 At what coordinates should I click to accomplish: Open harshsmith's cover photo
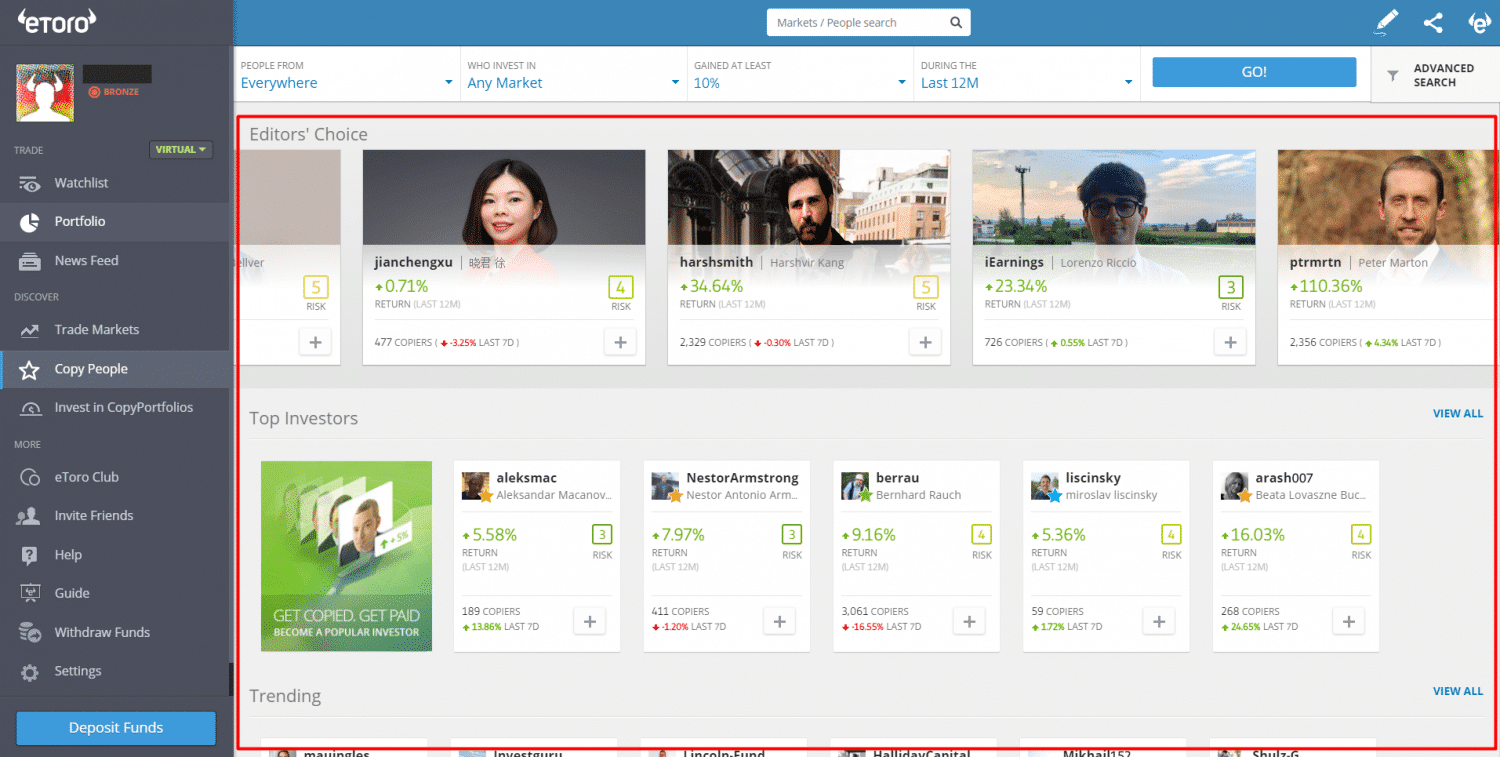coord(809,198)
